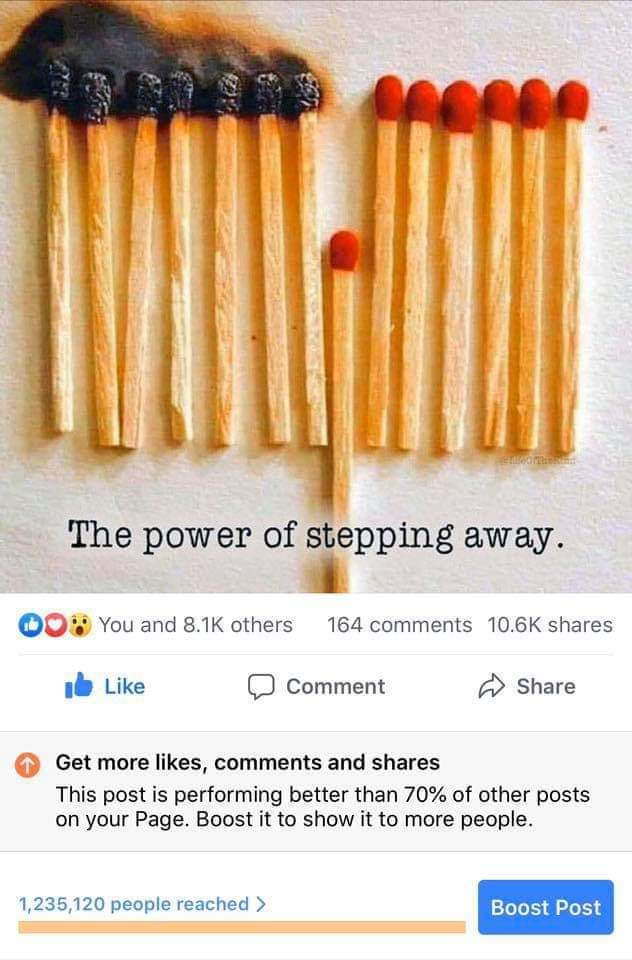
Task: View the 164 comments
Action: click(399, 625)
